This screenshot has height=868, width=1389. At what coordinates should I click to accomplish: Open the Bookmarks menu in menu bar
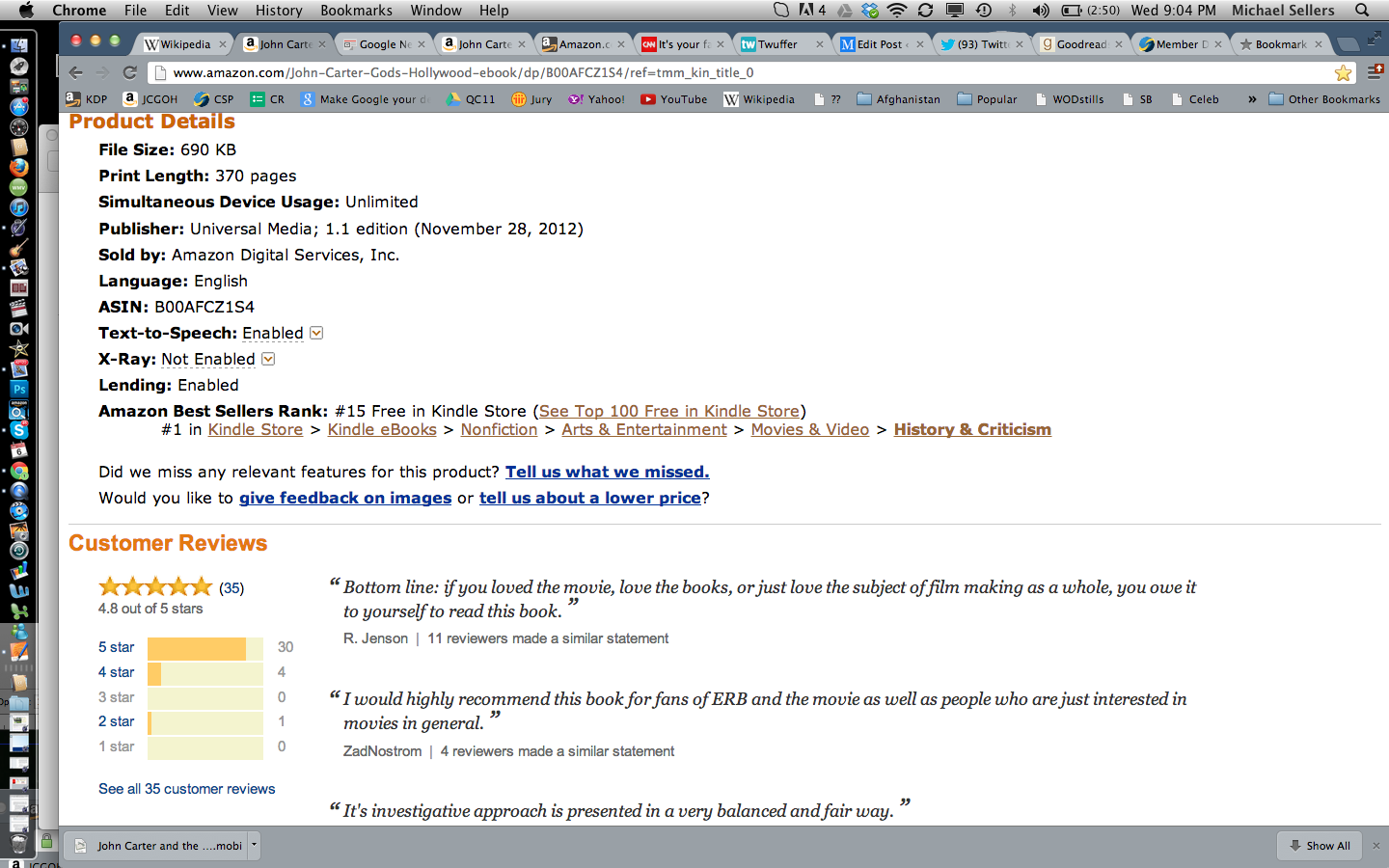tap(356, 11)
